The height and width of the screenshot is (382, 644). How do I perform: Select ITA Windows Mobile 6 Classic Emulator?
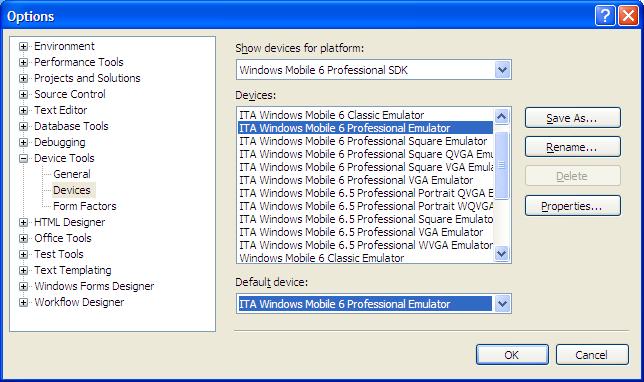point(366,115)
